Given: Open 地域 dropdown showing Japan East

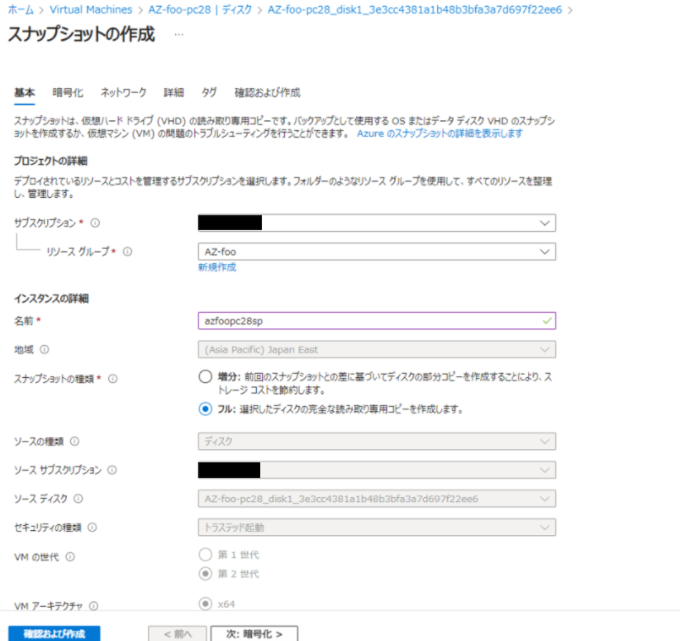Looking at the screenshot, I should [377, 350].
